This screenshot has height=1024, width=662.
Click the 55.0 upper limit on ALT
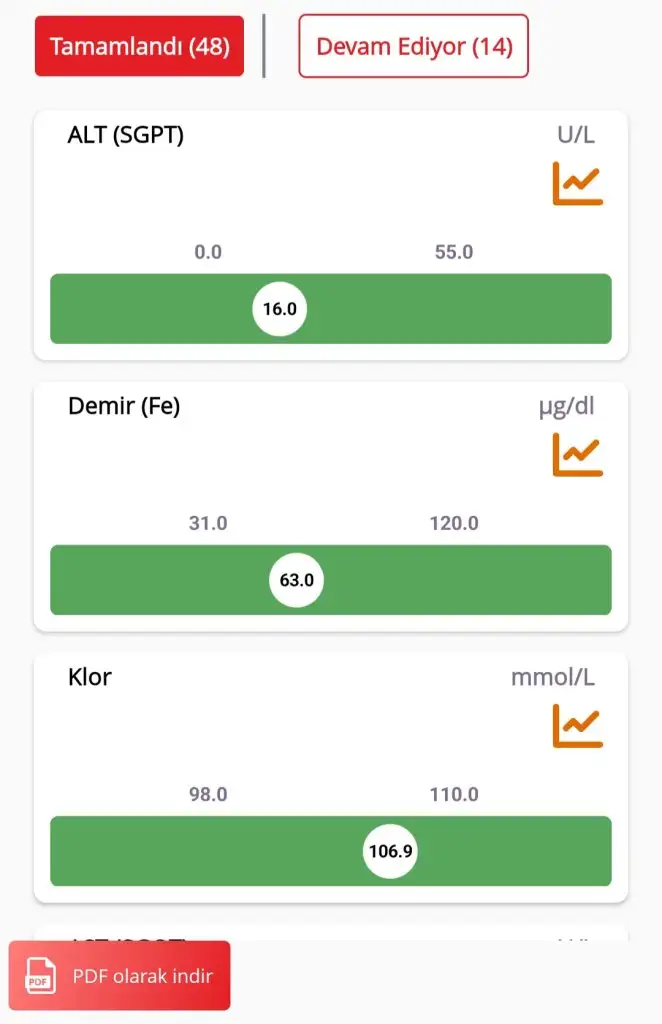(x=454, y=252)
